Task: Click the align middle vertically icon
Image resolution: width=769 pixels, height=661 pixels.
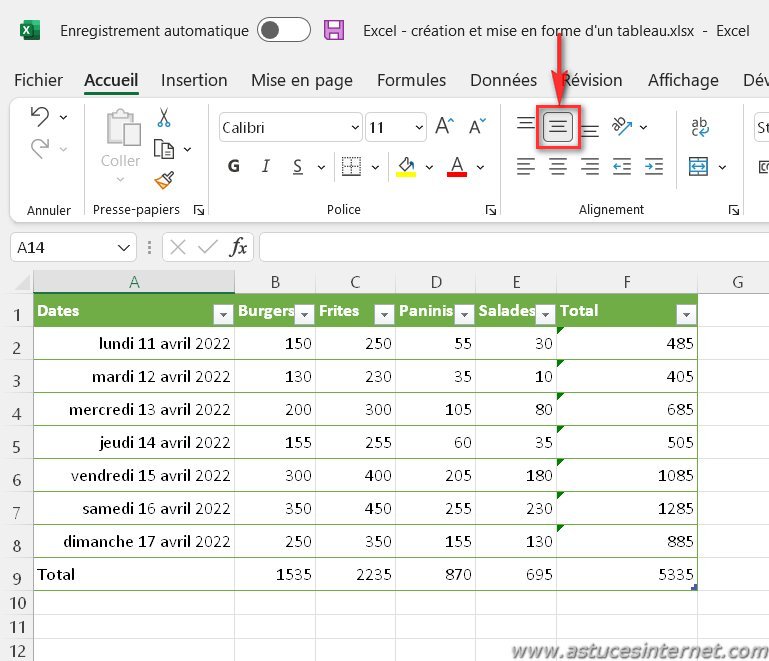Action: 558,127
